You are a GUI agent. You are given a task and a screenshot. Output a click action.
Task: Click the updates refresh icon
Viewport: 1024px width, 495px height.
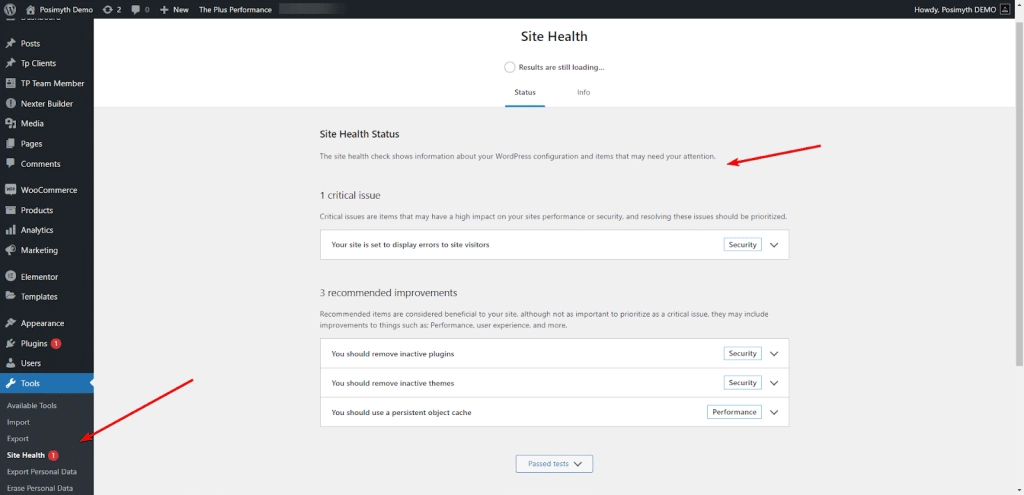[108, 10]
